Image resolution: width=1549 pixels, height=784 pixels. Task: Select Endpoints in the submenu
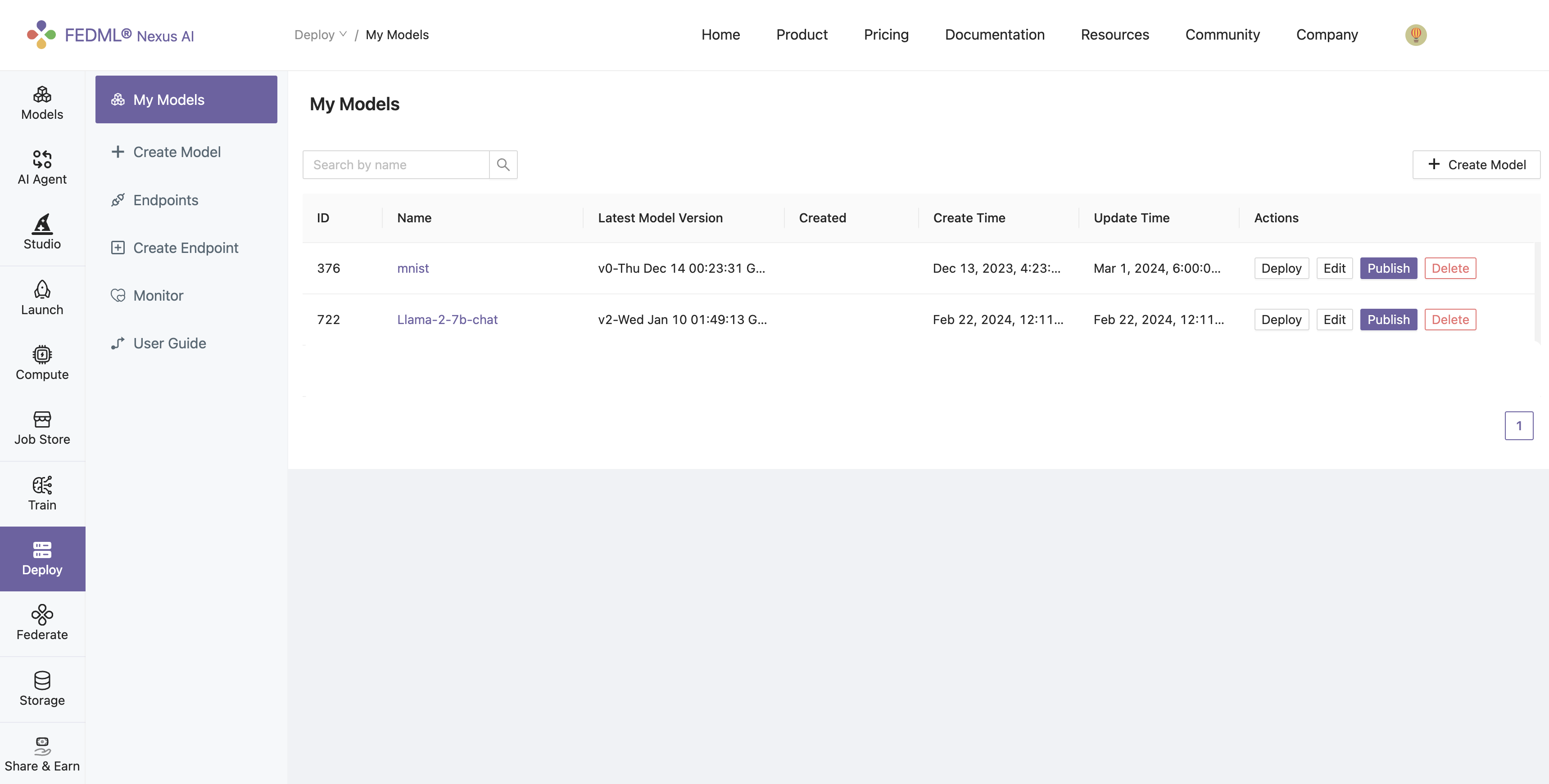[x=165, y=200]
